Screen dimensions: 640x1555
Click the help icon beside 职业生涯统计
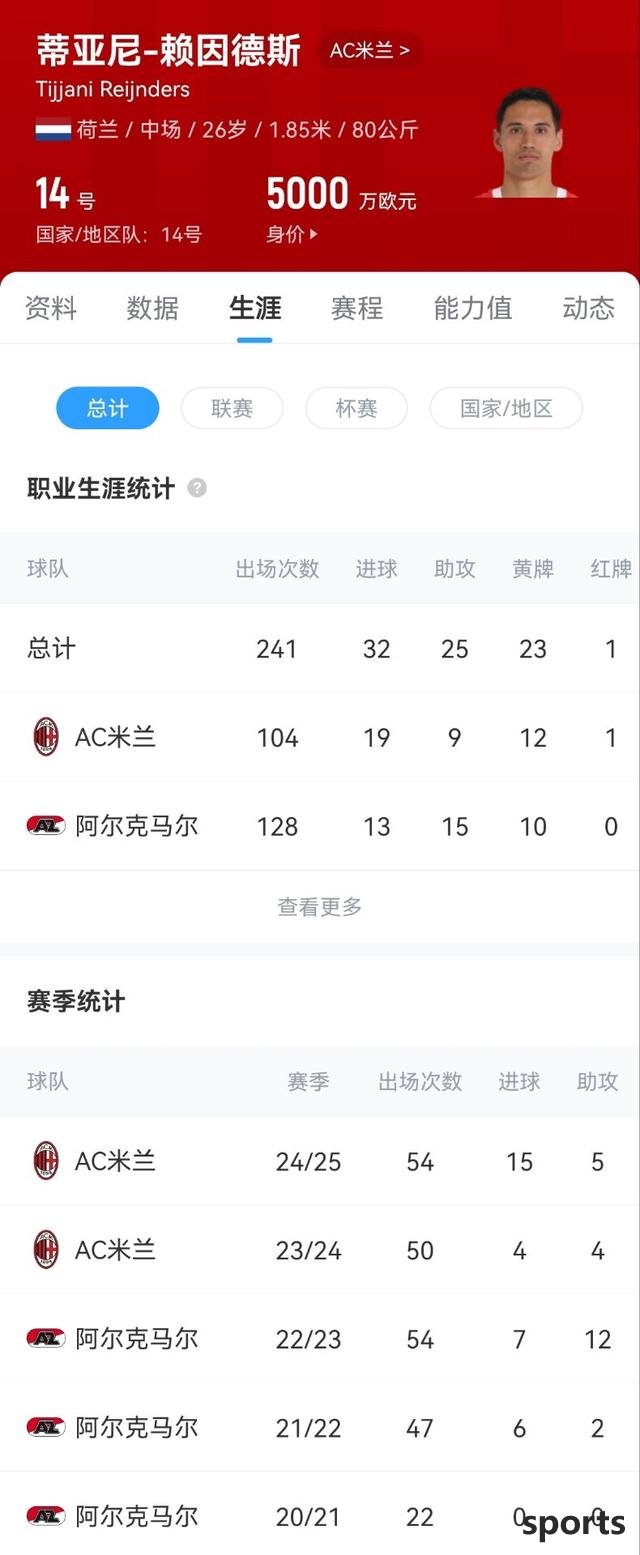point(197,488)
